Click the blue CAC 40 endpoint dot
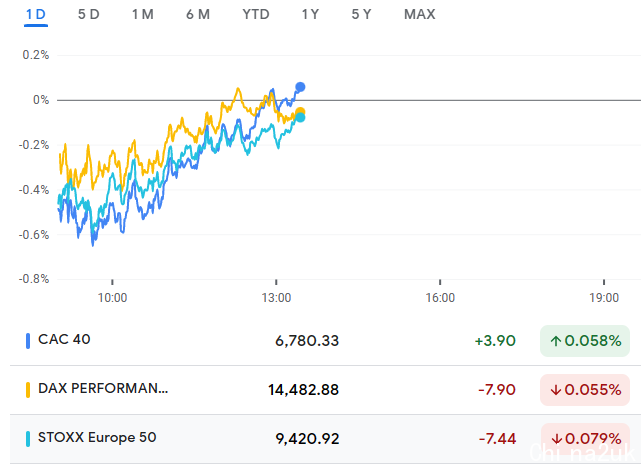The width and height of the screenshot is (641, 465). coord(300,87)
